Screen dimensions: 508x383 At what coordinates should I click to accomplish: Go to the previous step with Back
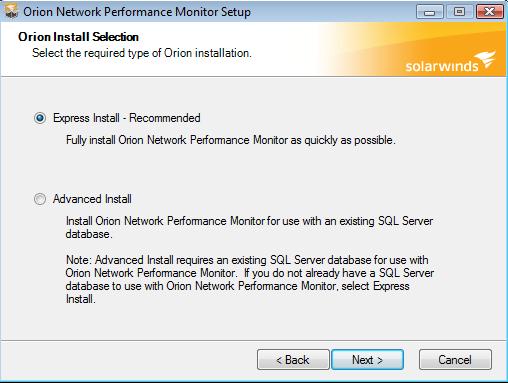tap(293, 360)
